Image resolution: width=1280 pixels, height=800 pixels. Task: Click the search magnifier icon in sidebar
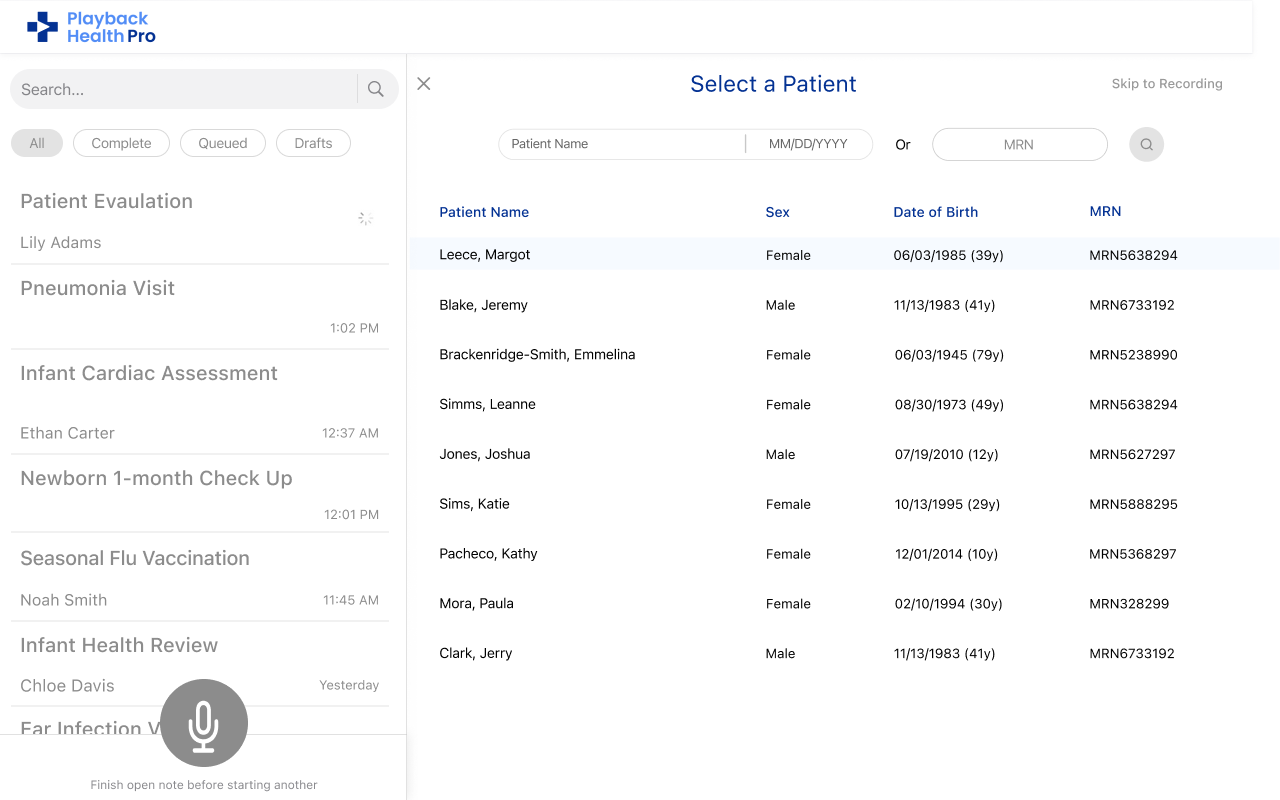point(376,89)
